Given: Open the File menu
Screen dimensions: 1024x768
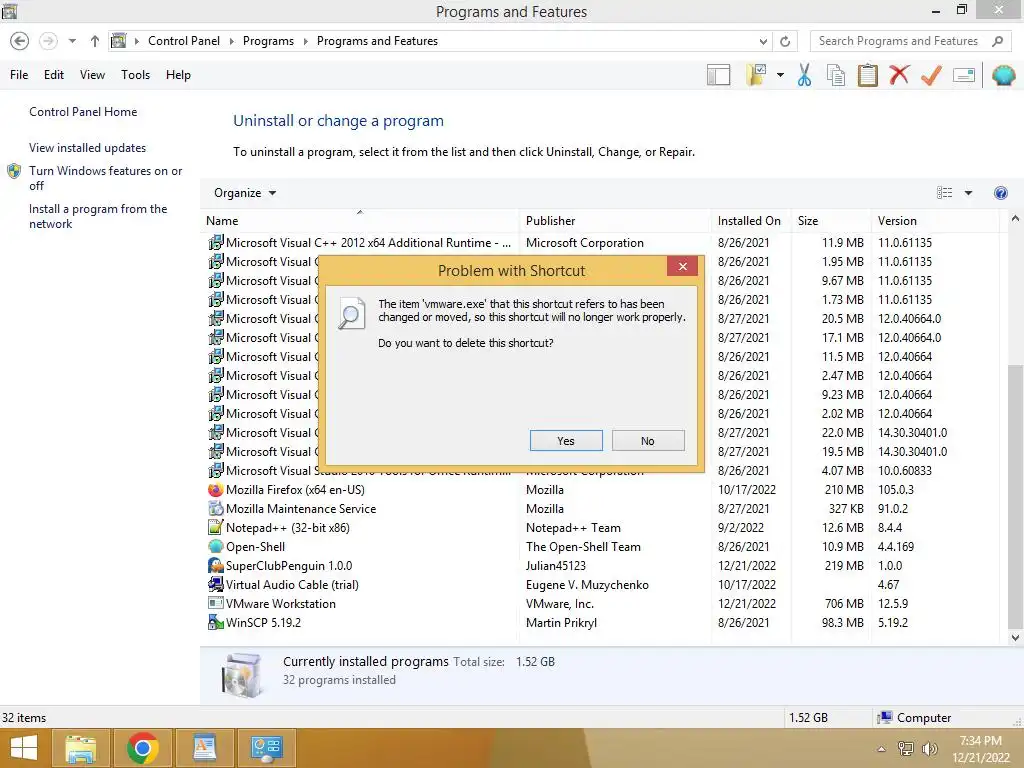Looking at the screenshot, I should point(19,75).
